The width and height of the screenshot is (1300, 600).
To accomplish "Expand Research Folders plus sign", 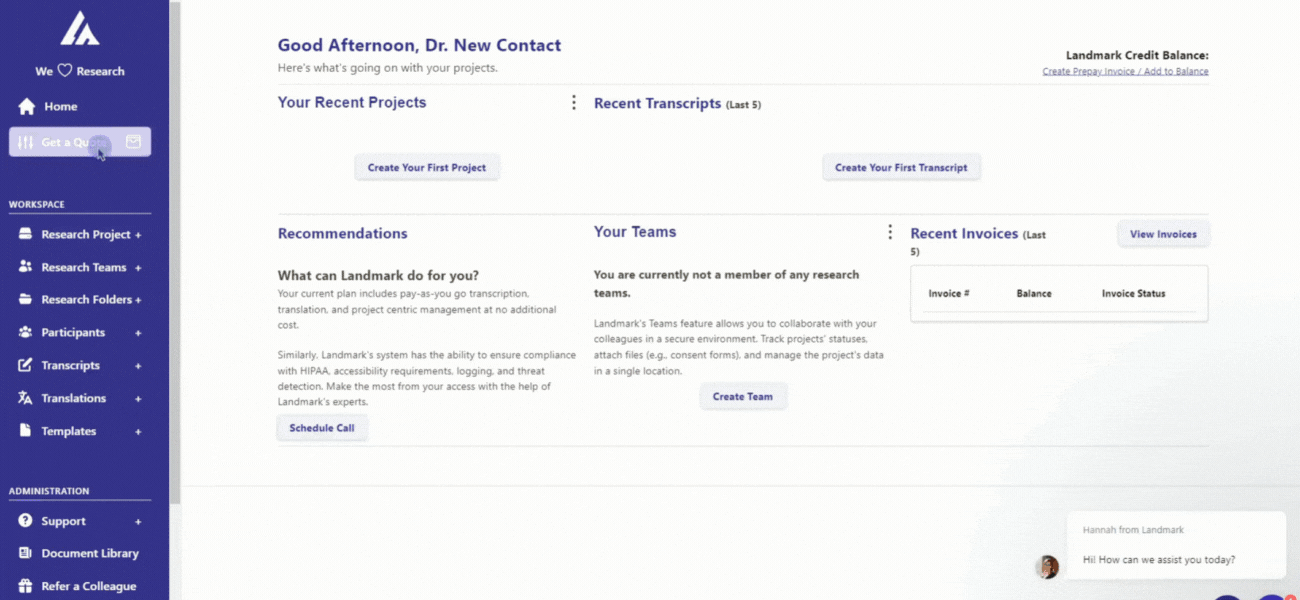I will pos(138,300).
